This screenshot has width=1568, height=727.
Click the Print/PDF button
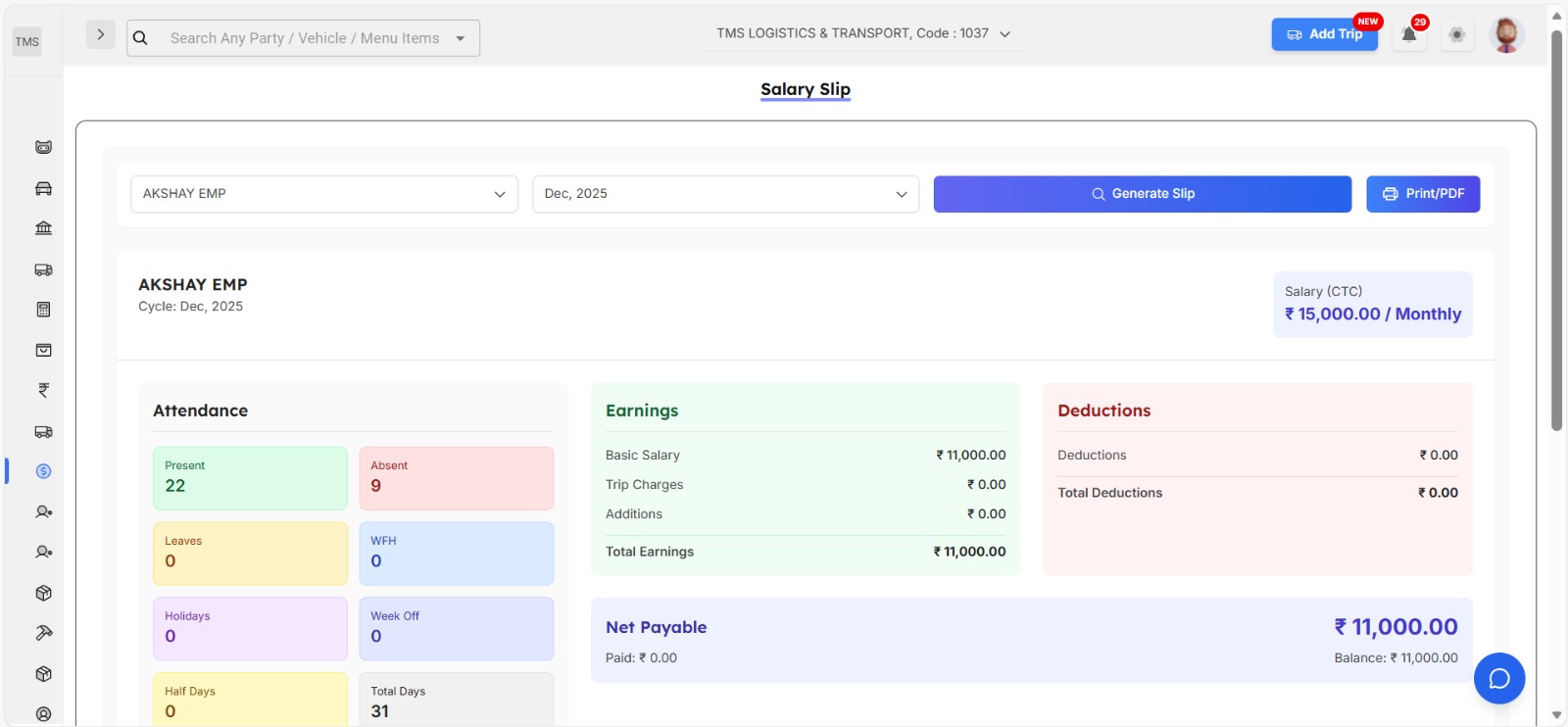tap(1422, 194)
